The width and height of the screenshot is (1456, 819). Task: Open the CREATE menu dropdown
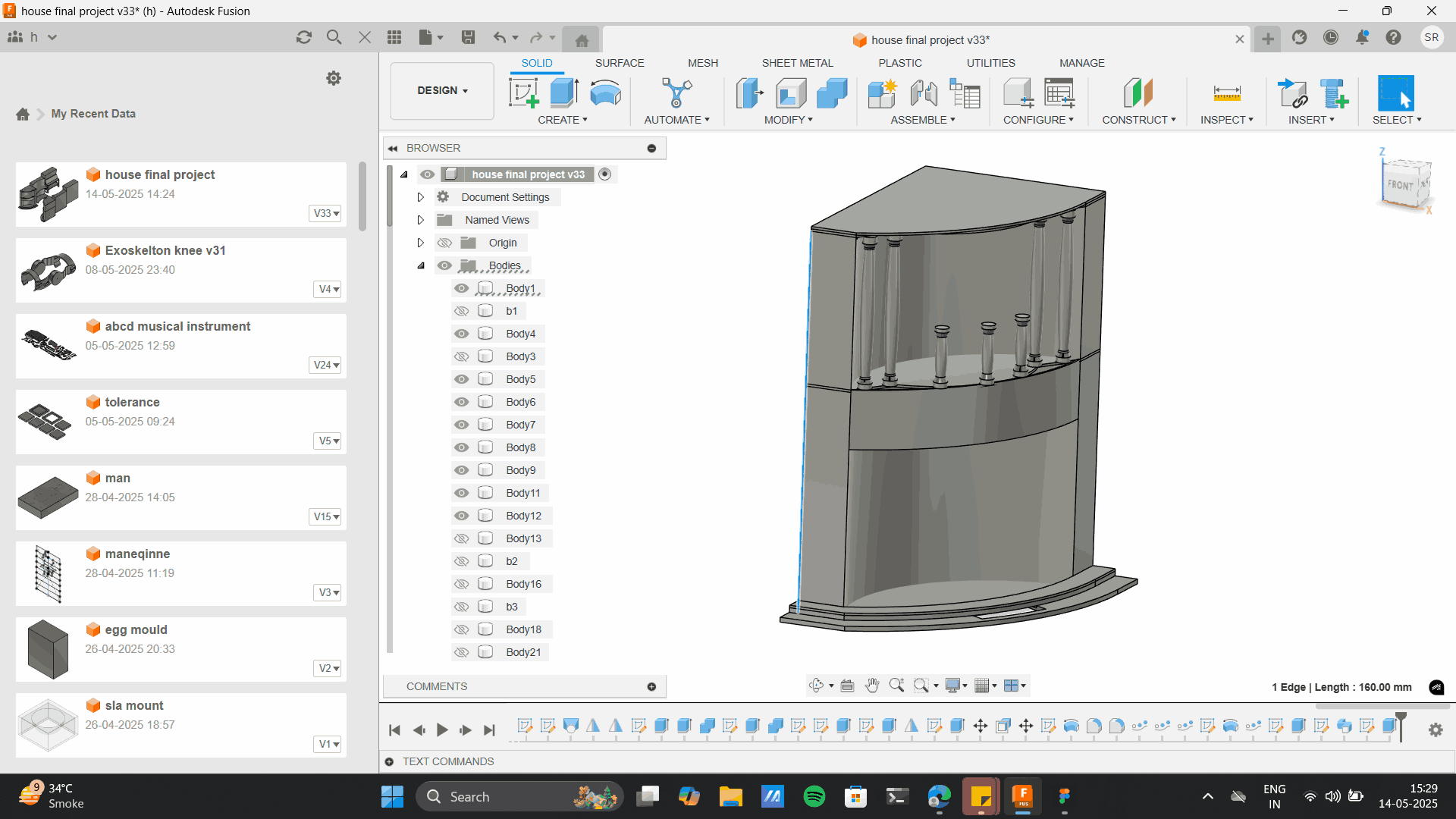point(563,120)
